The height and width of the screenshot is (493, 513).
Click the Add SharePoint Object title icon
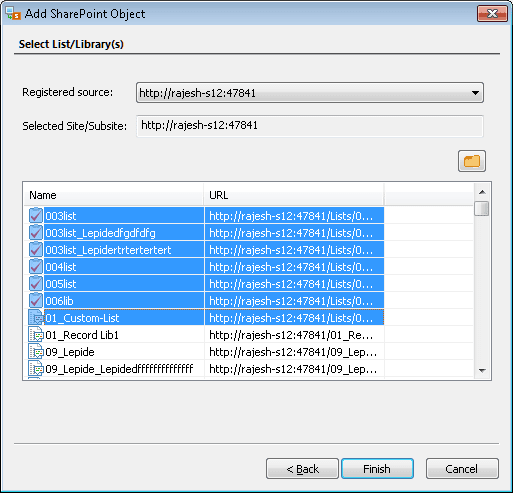tap(13, 14)
